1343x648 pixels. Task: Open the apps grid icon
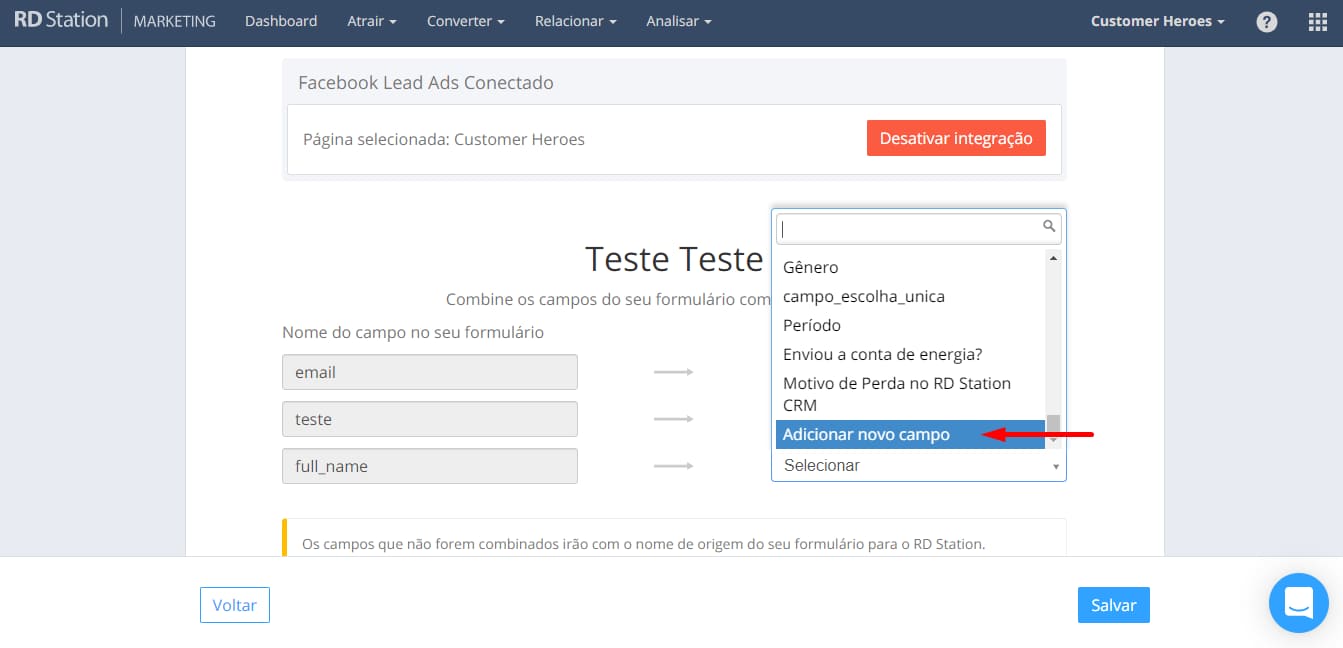tap(1317, 20)
